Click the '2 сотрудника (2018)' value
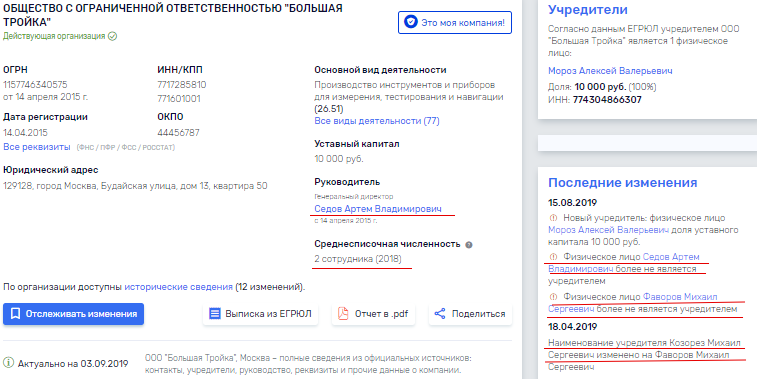 tap(358, 259)
